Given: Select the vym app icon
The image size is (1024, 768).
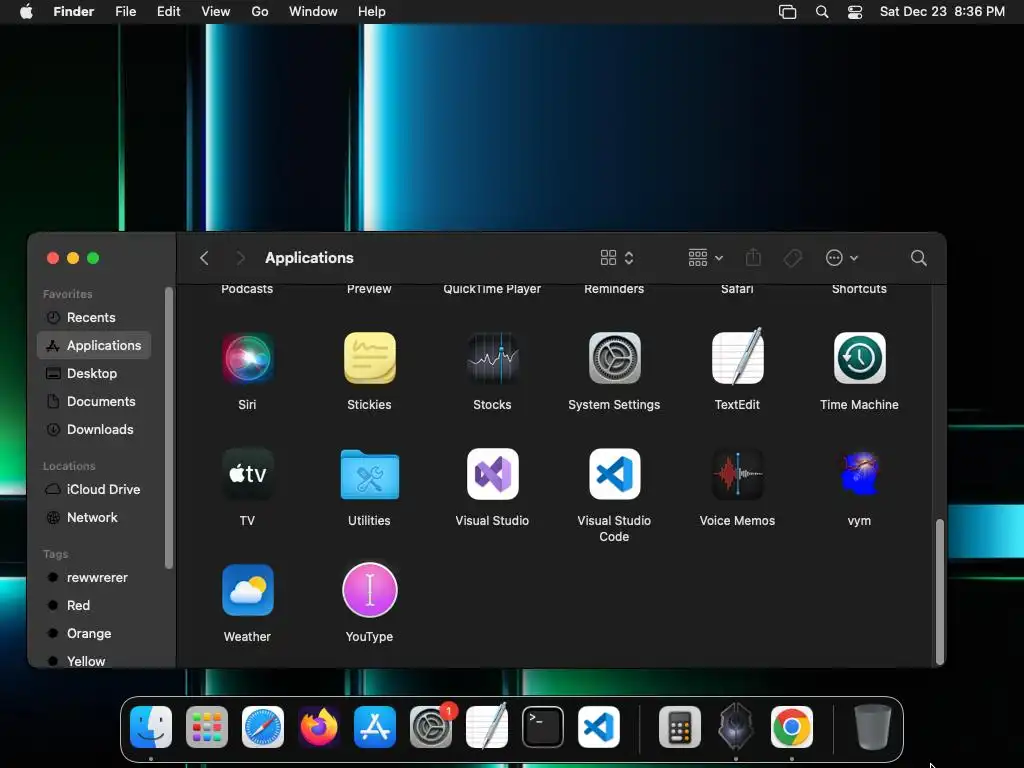Looking at the screenshot, I should coord(859,474).
